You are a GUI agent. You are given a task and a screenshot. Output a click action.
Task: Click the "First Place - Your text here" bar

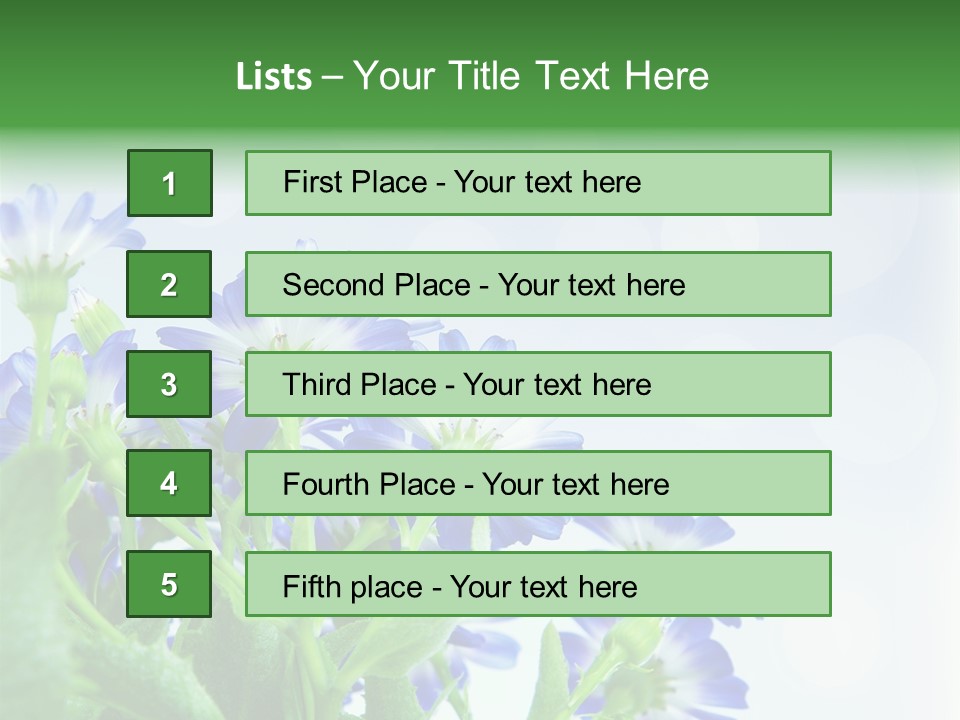(x=538, y=183)
